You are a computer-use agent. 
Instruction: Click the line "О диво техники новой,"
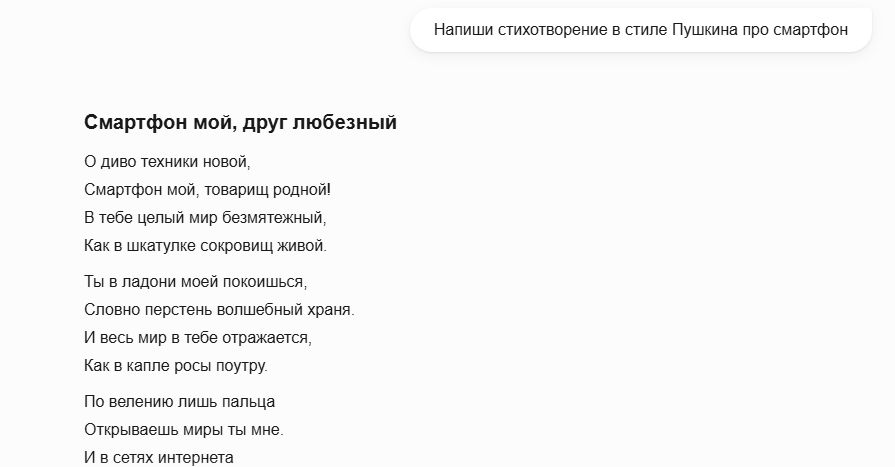point(167,160)
